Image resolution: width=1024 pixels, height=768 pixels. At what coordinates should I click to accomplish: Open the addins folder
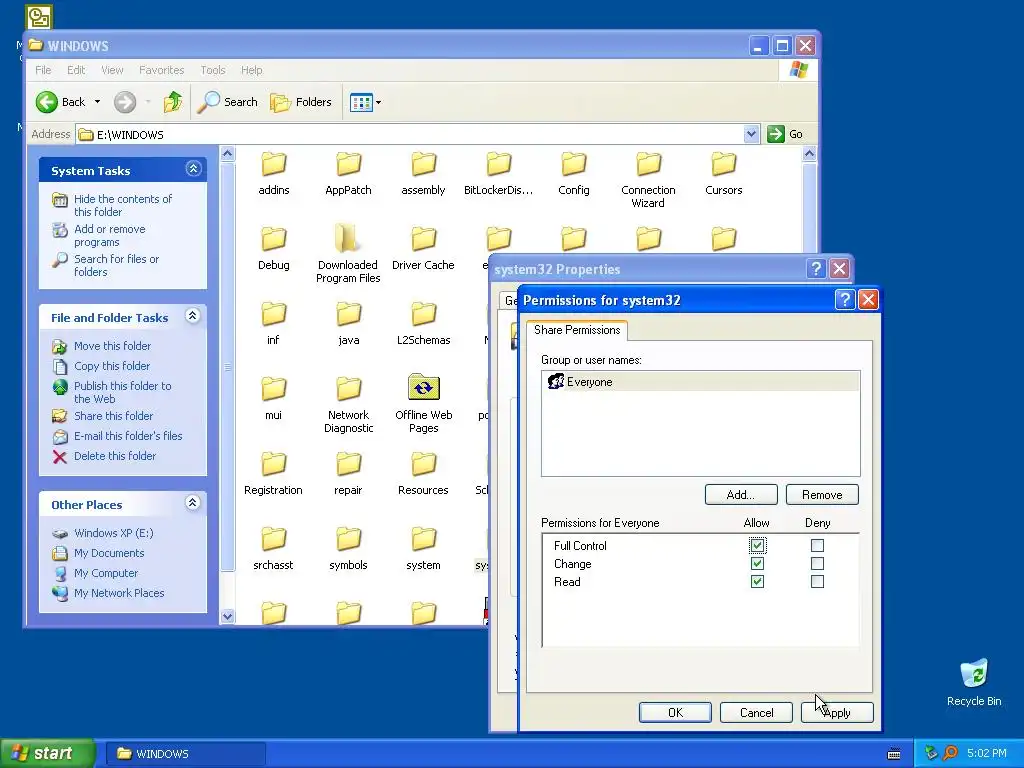click(274, 174)
